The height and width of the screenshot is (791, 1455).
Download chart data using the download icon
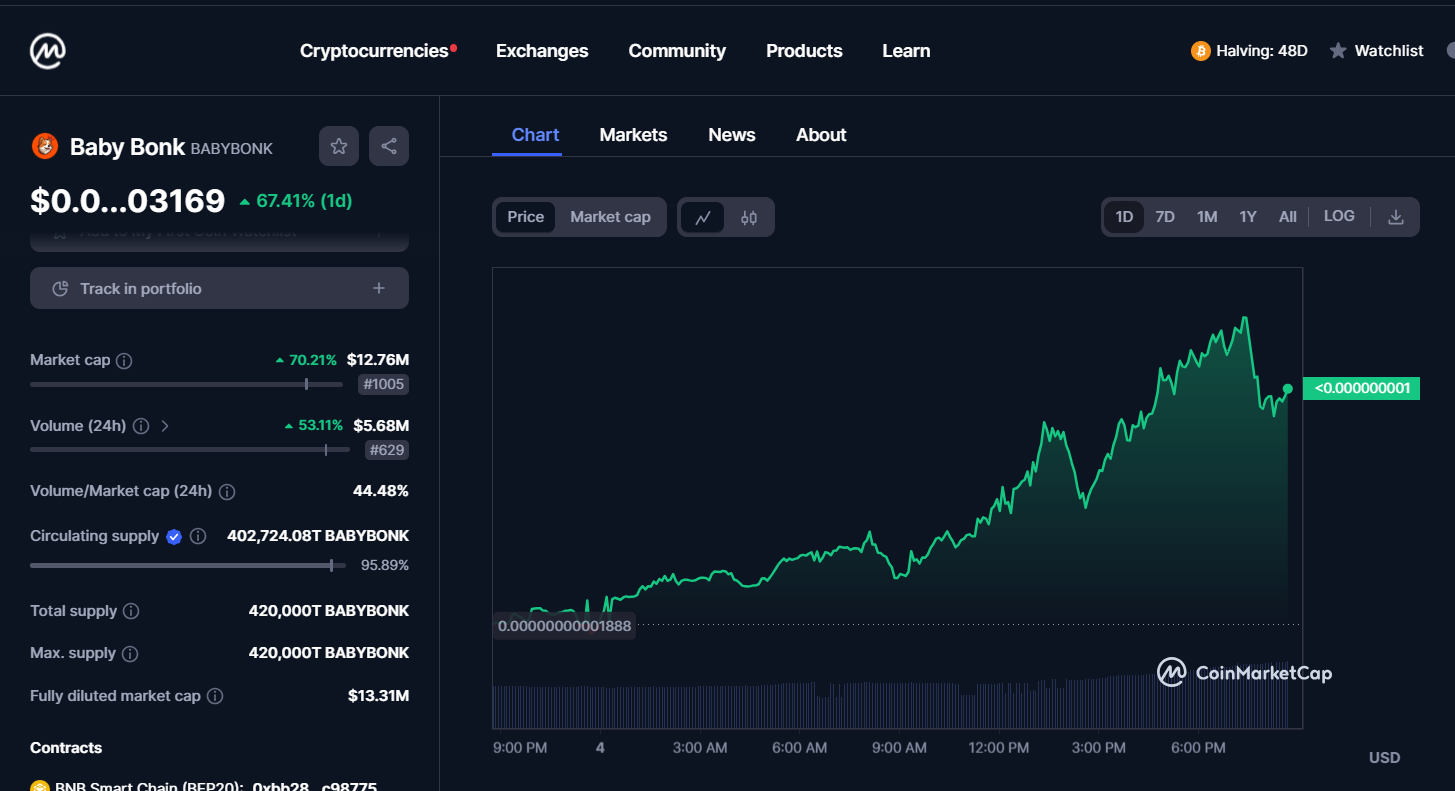1396,217
